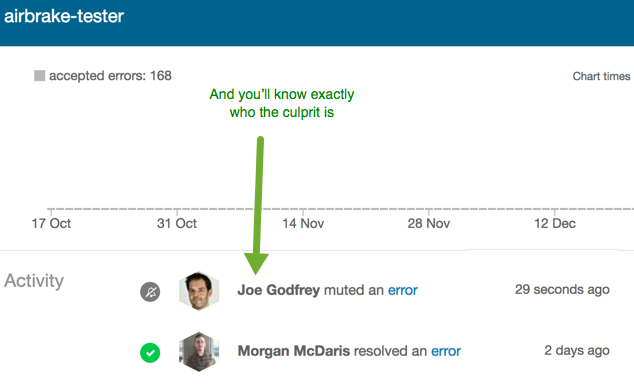Open Morgan McDaris's avatar
Viewport: 634px width, 387px height.
coord(199,352)
